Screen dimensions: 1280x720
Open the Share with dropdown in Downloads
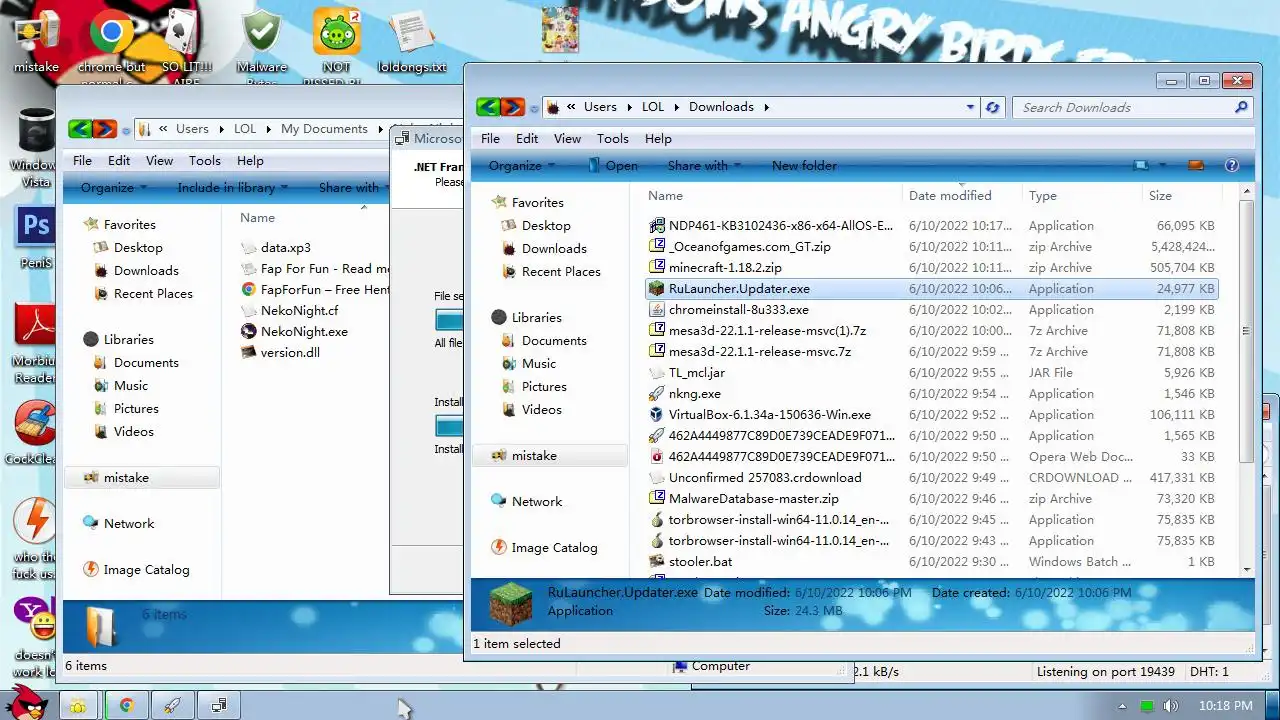coord(704,165)
